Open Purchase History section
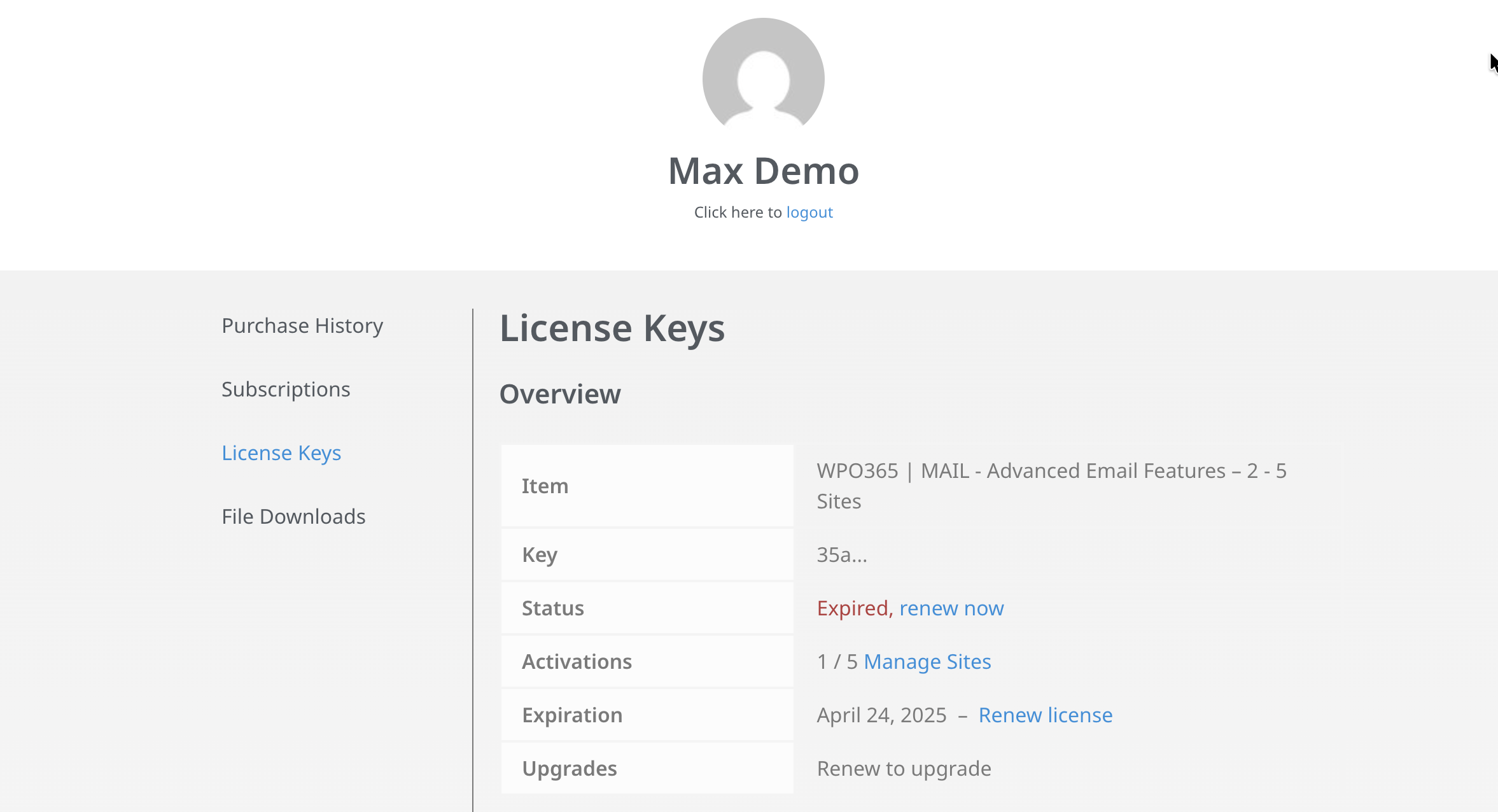 point(302,326)
